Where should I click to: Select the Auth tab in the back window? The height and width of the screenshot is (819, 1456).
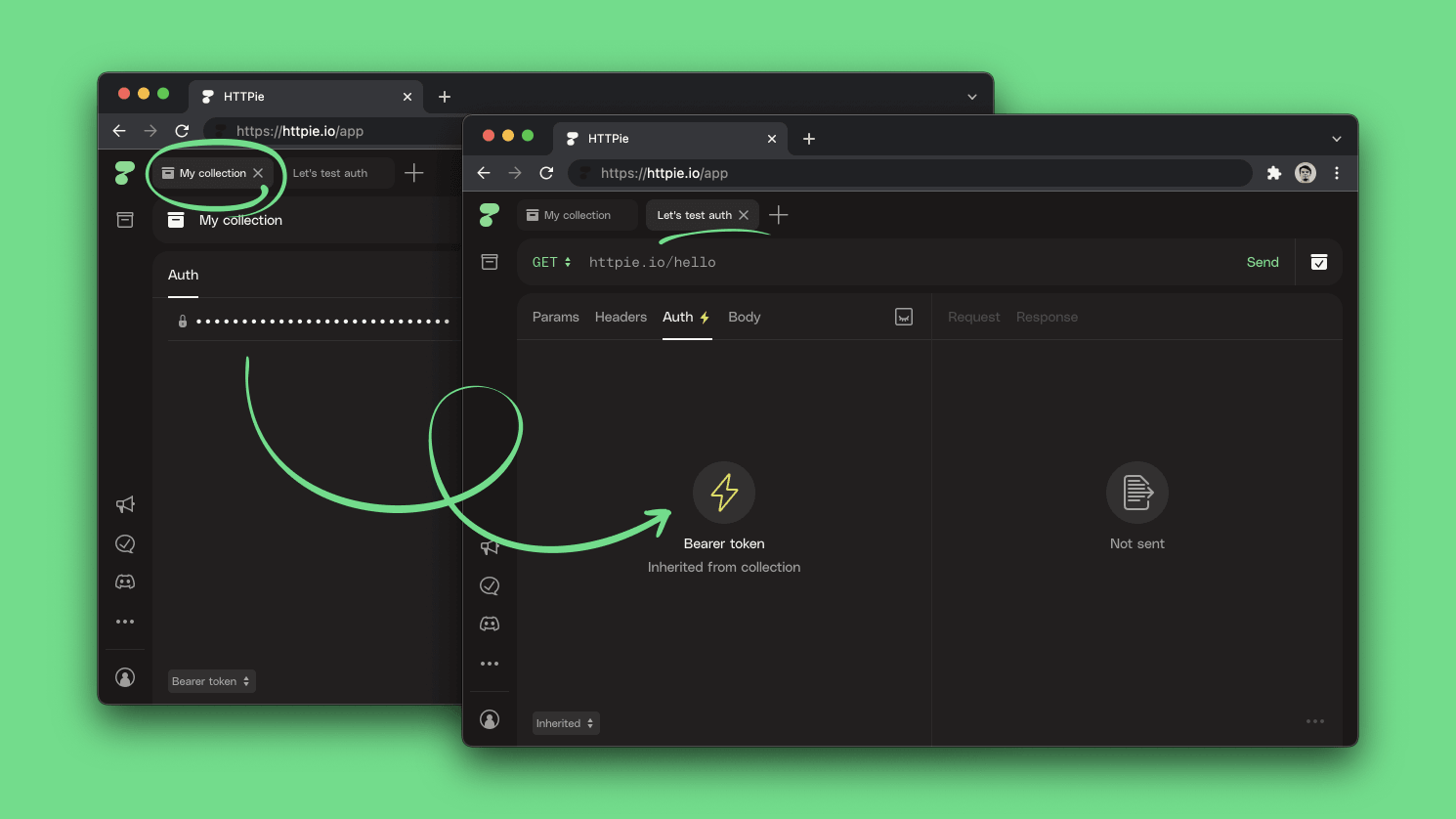pyautogui.click(x=183, y=275)
